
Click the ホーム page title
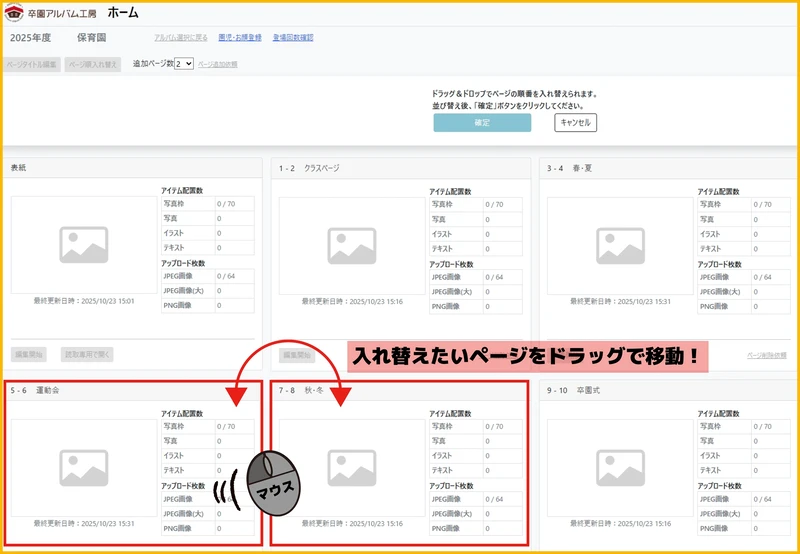click(123, 13)
